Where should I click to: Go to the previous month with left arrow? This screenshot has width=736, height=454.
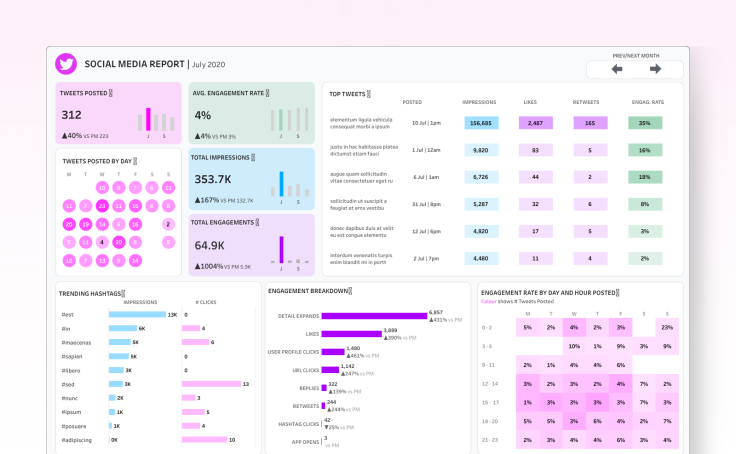617,69
